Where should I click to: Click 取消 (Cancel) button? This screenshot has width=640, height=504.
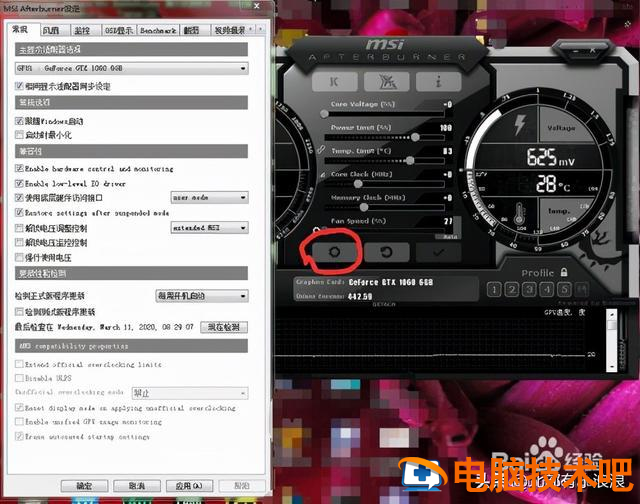pos(137,486)
